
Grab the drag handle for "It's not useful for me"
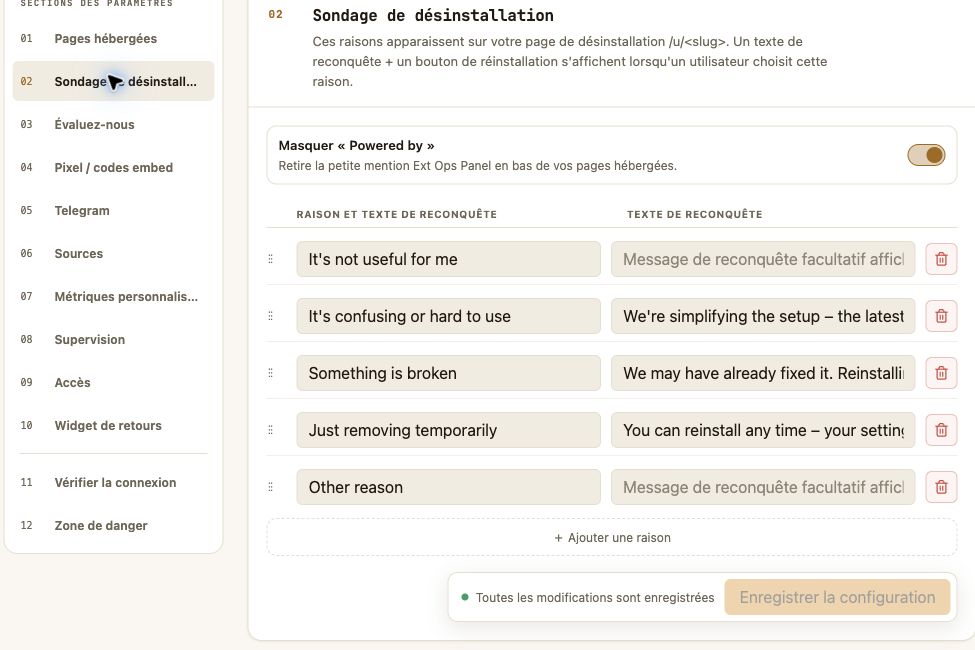coord(270,259)
